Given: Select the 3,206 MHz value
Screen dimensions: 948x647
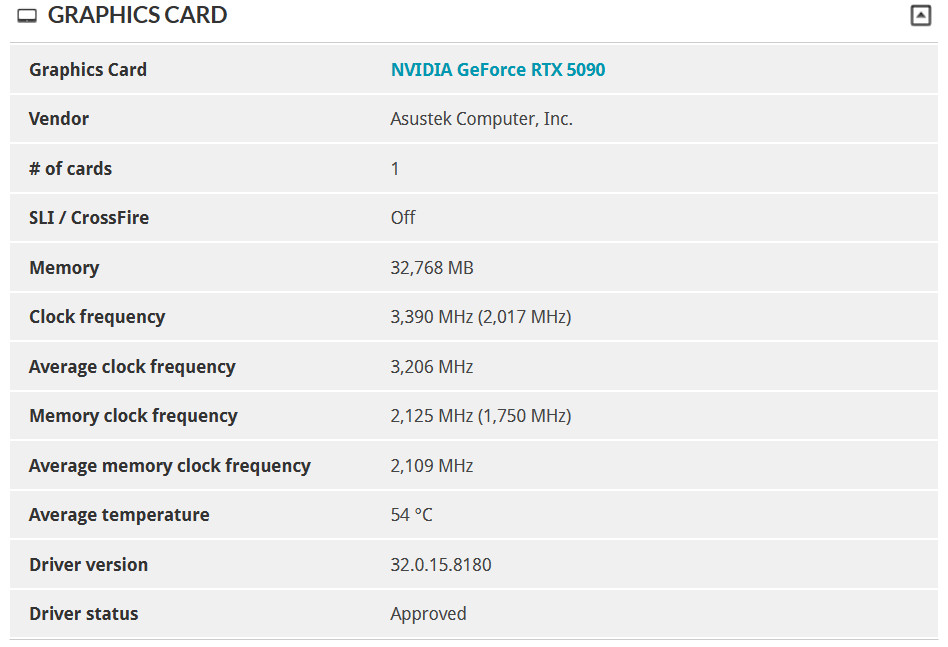Looking at the screenshot, I should pyautogui.click(x=432, y=367).
